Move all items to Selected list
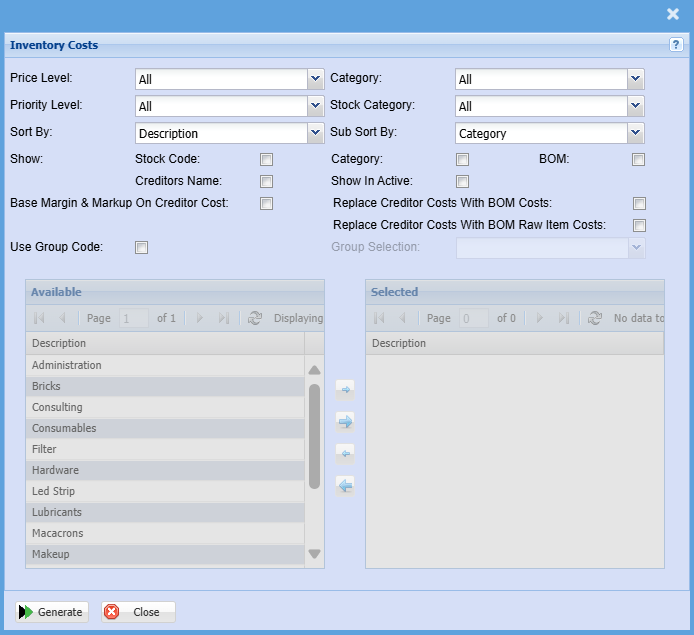694x635 pixels. coord(345,422)
